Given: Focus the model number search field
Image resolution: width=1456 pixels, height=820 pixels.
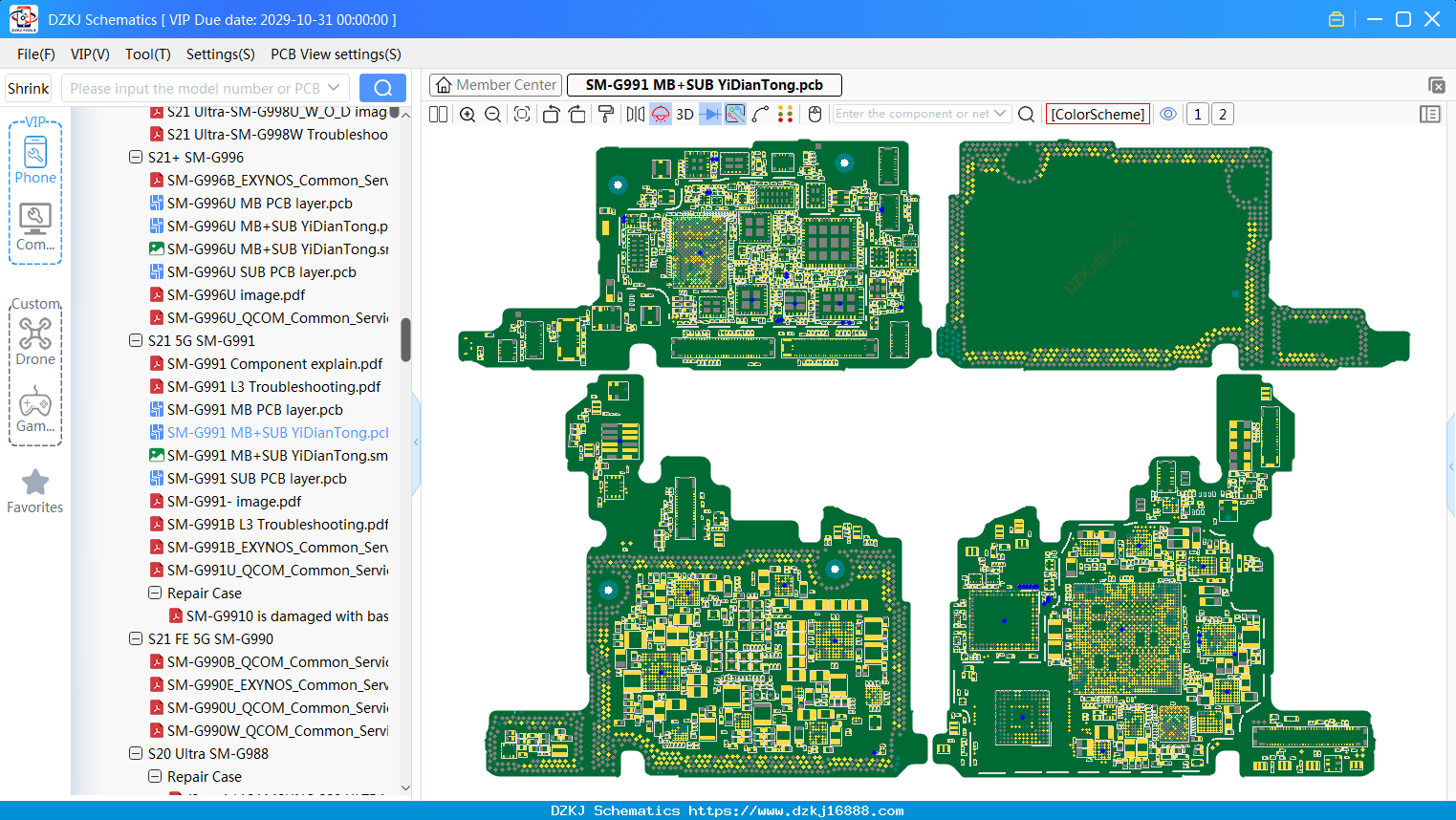Looking at the screenshot, I should pos(195,88).
